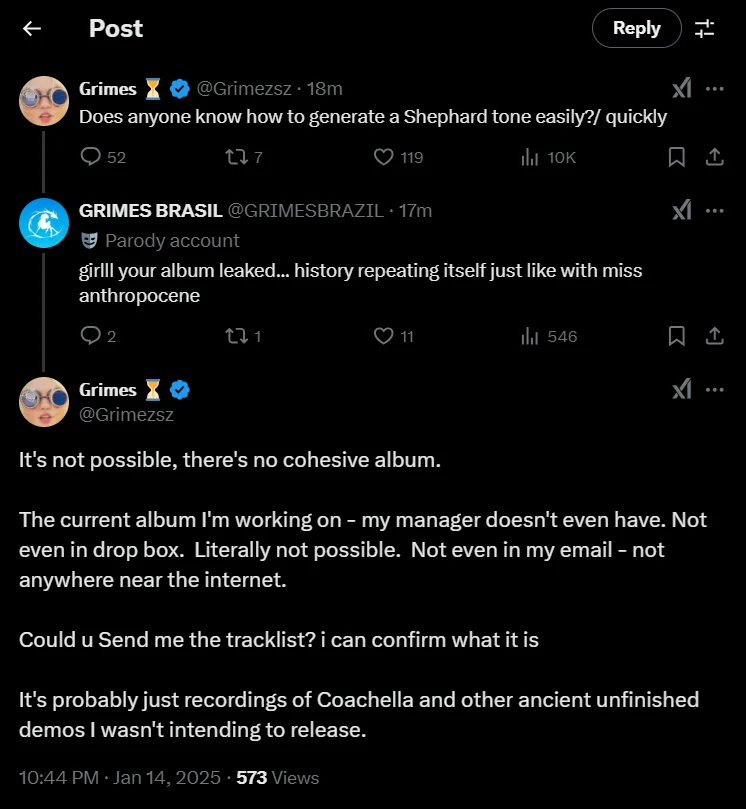Screen dimensions: 746x809
Task: Like the GRIMES BRASIL leak reply
Action: click(383, 336)
